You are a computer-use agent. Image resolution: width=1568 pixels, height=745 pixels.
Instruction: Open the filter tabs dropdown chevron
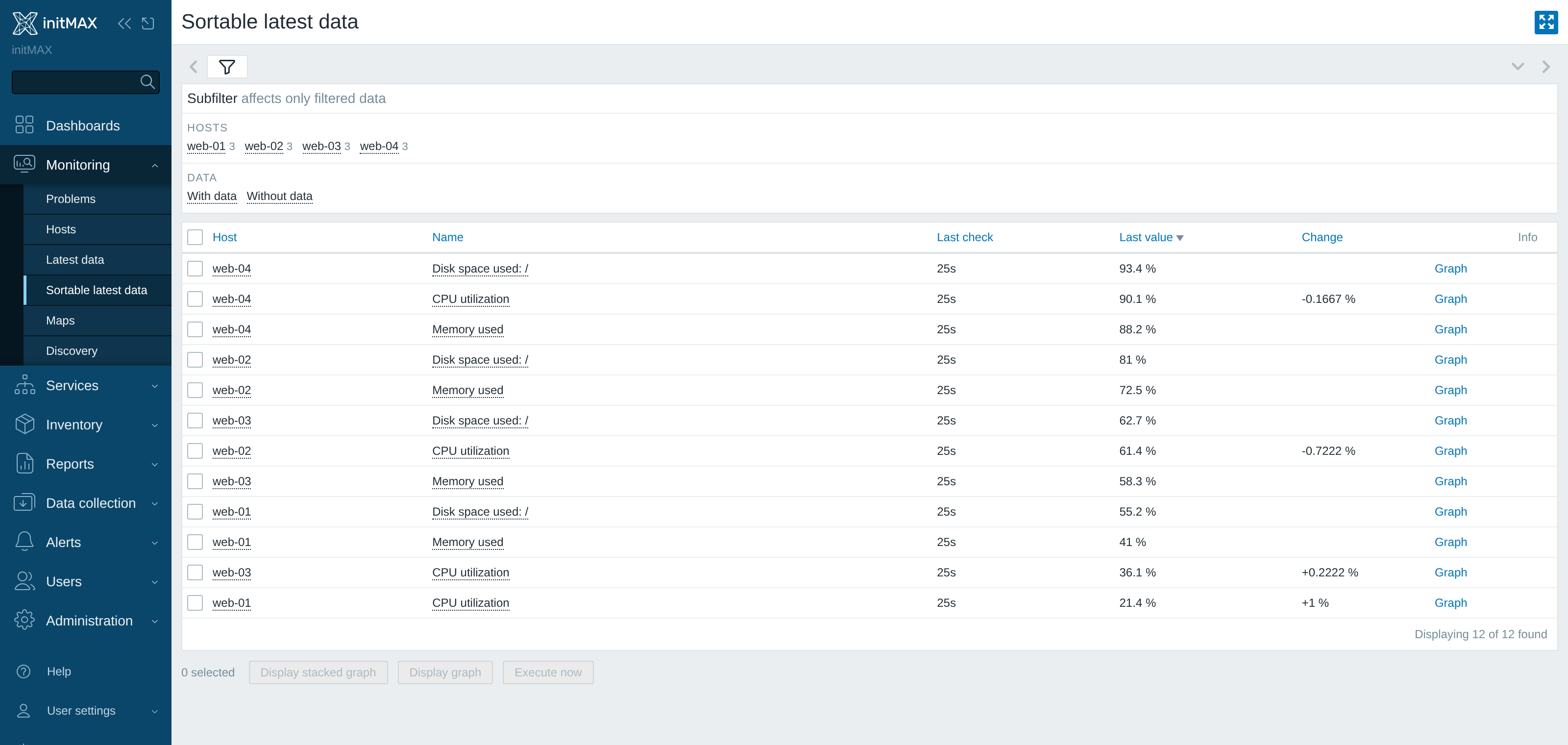pos(1518,67)
